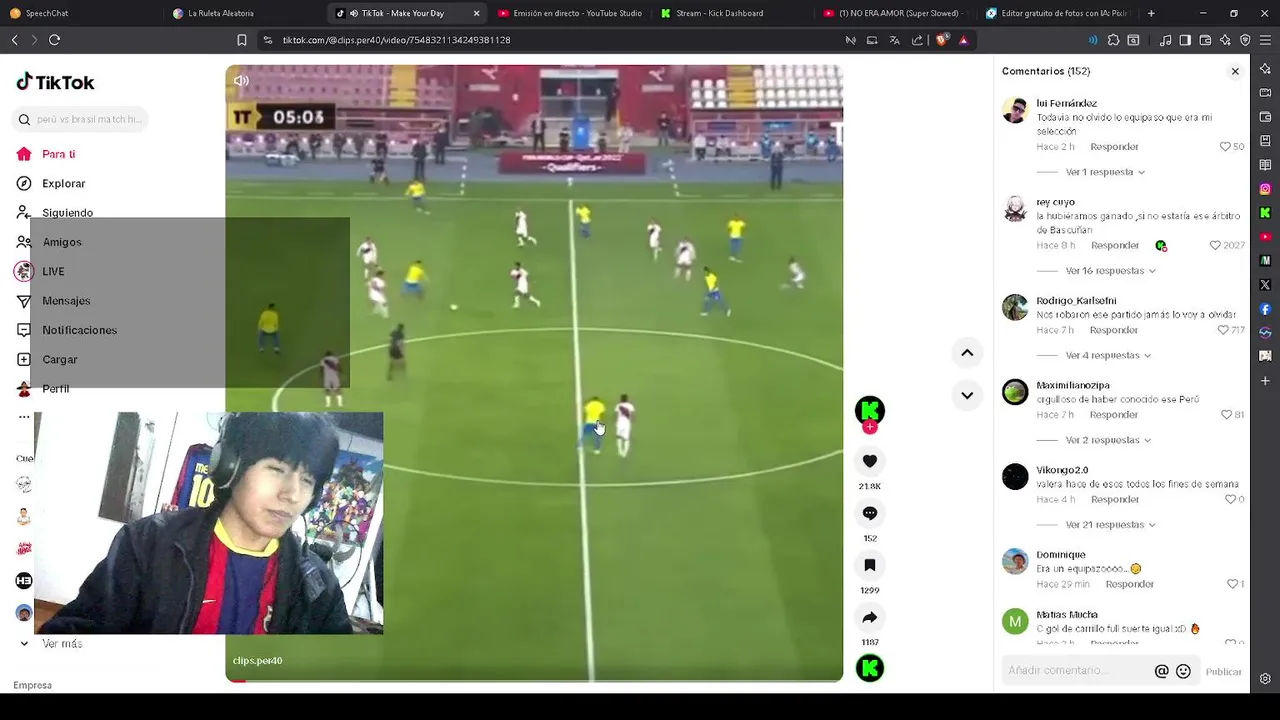The height and width of the screenshot is (720, 1280).
Task: Expand Ver 21 respuestas under Vikongo2.0
Action: 1110,524
